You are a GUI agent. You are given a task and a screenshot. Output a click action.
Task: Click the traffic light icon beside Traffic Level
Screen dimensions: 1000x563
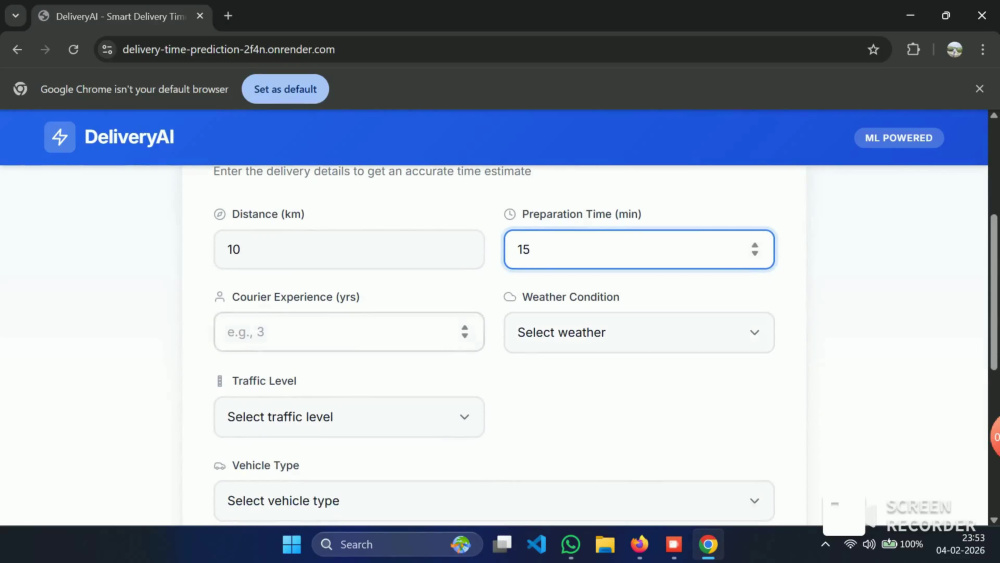[x=219, y=381]
